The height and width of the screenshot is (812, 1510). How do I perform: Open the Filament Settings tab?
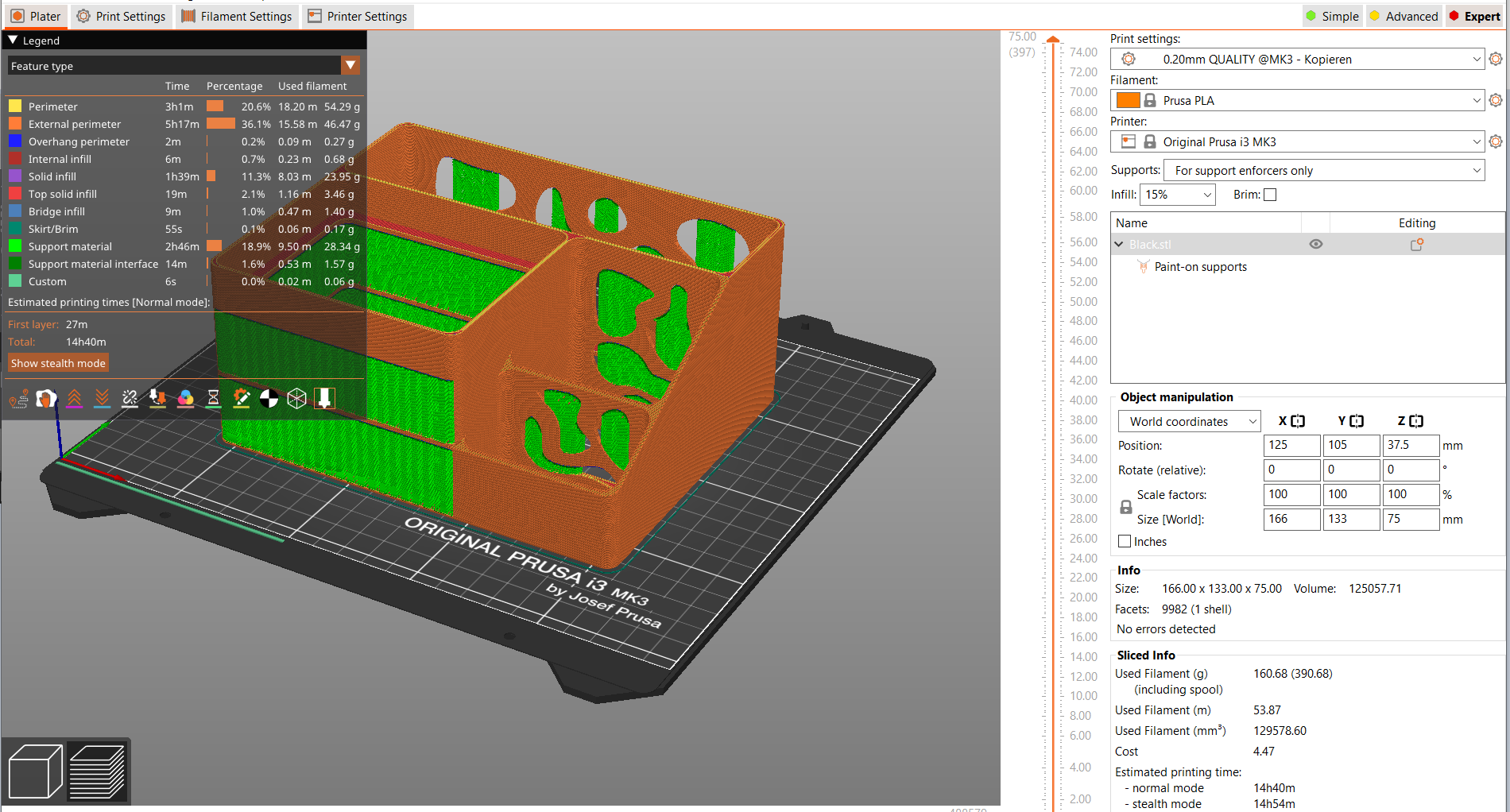[x=237, y=16]
